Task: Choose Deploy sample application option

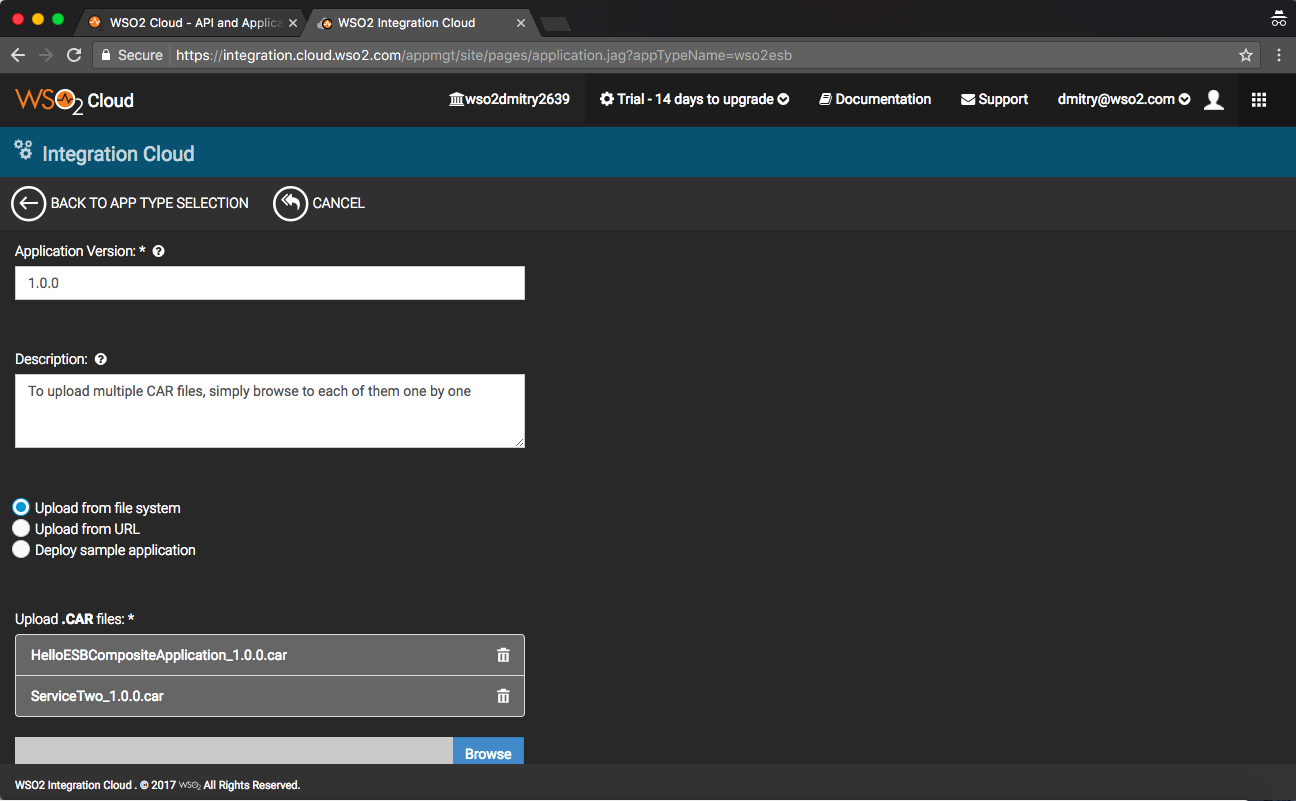Action: [x=21, y=550]
